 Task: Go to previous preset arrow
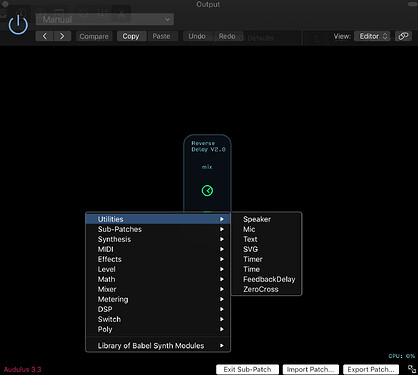[x=44, y=36]
